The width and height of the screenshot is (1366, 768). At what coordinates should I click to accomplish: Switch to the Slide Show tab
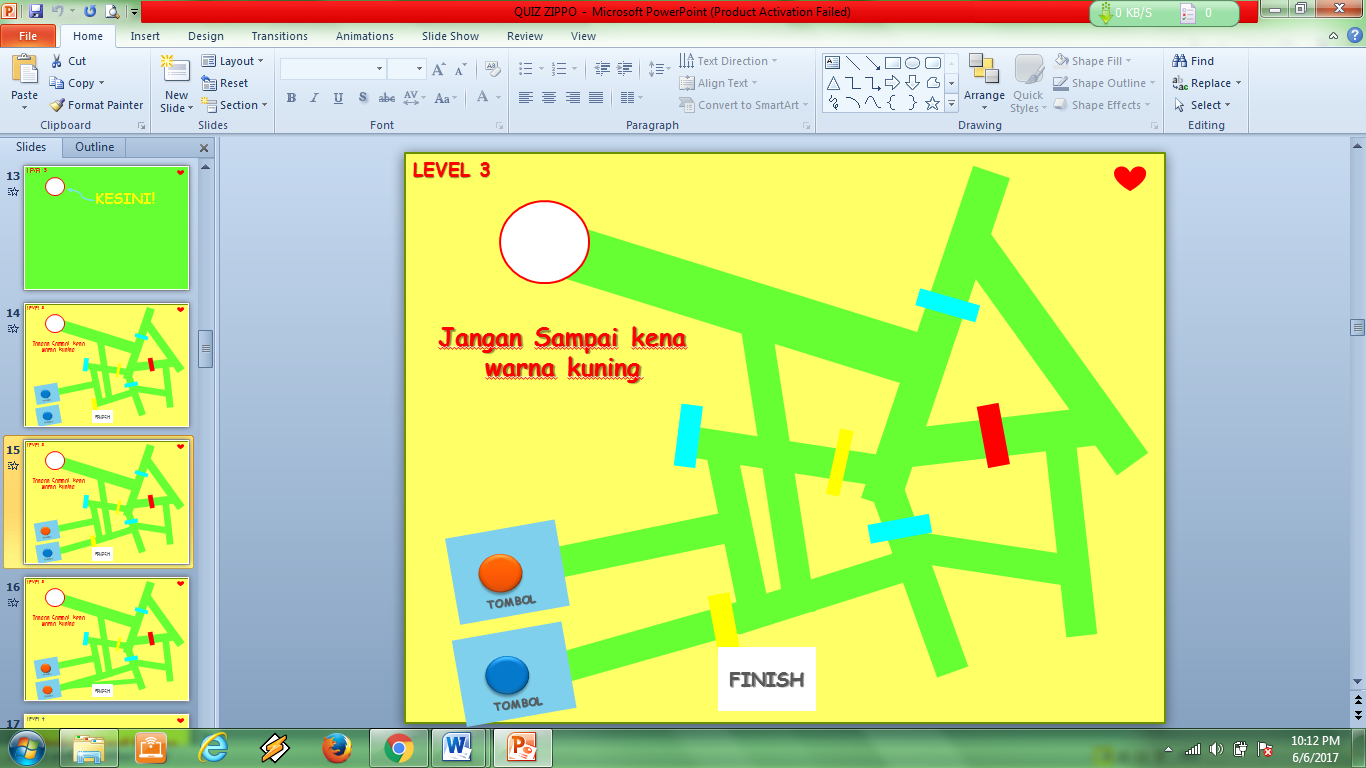click(450, 36)
